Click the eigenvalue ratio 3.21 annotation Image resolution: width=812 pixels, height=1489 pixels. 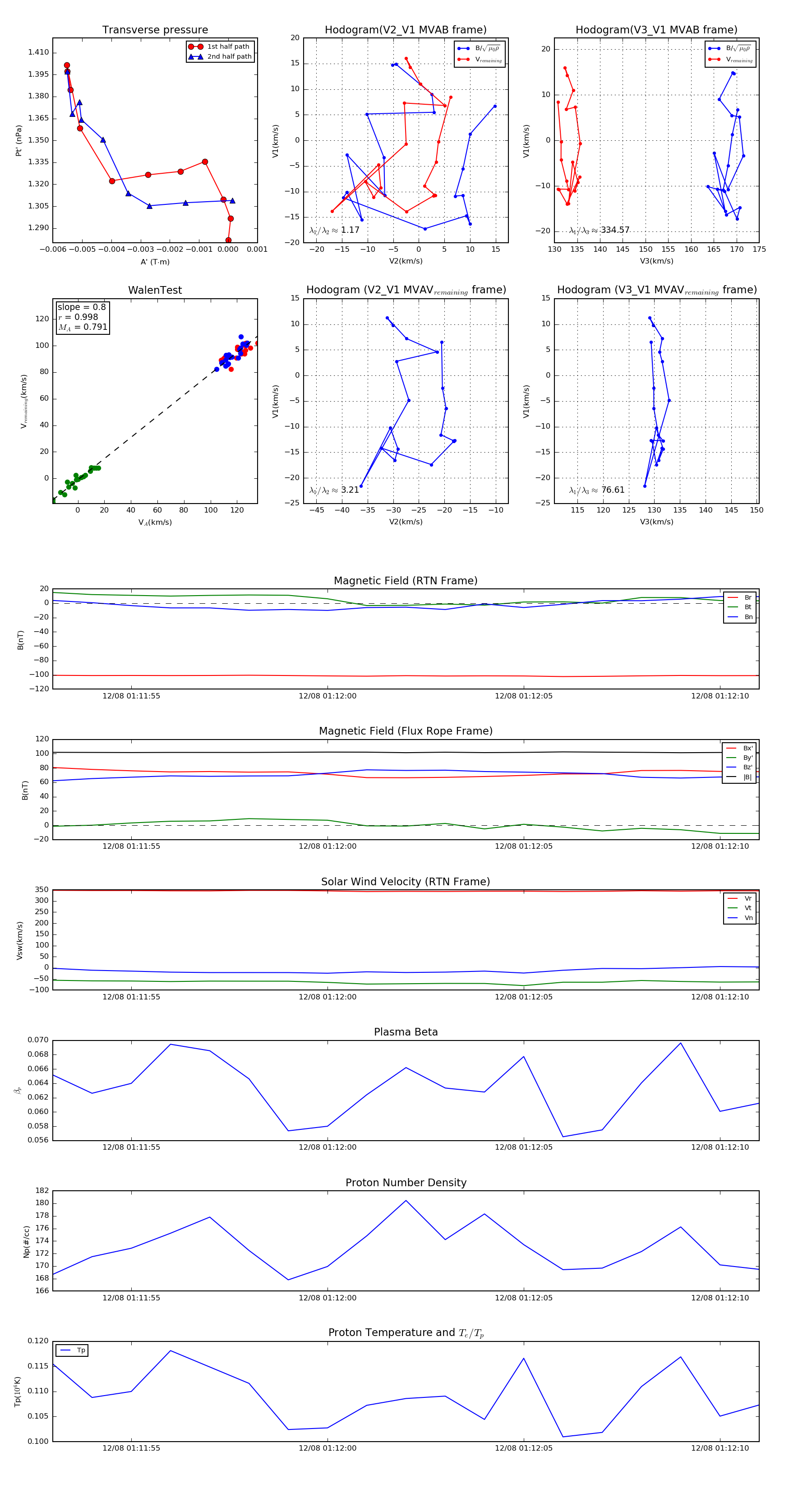(335, 490)
